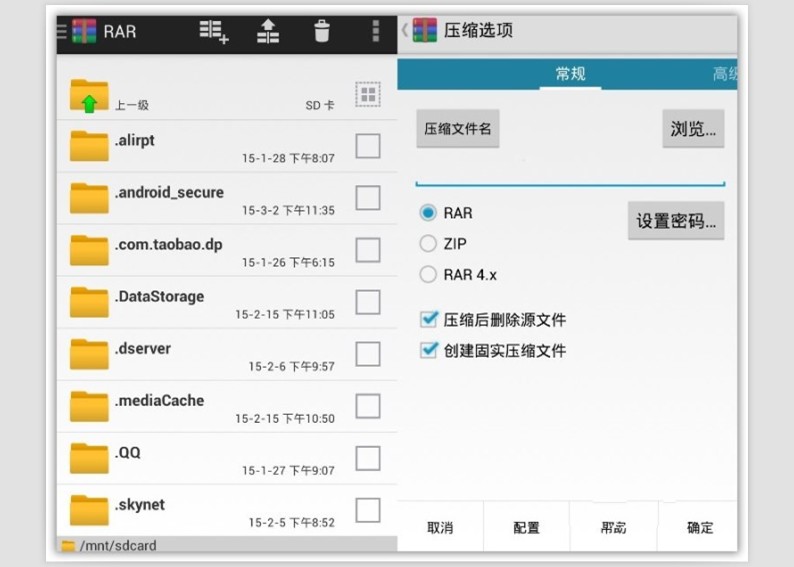
Task: Open the .android_secure folder icon
Action: coord(89,198)
